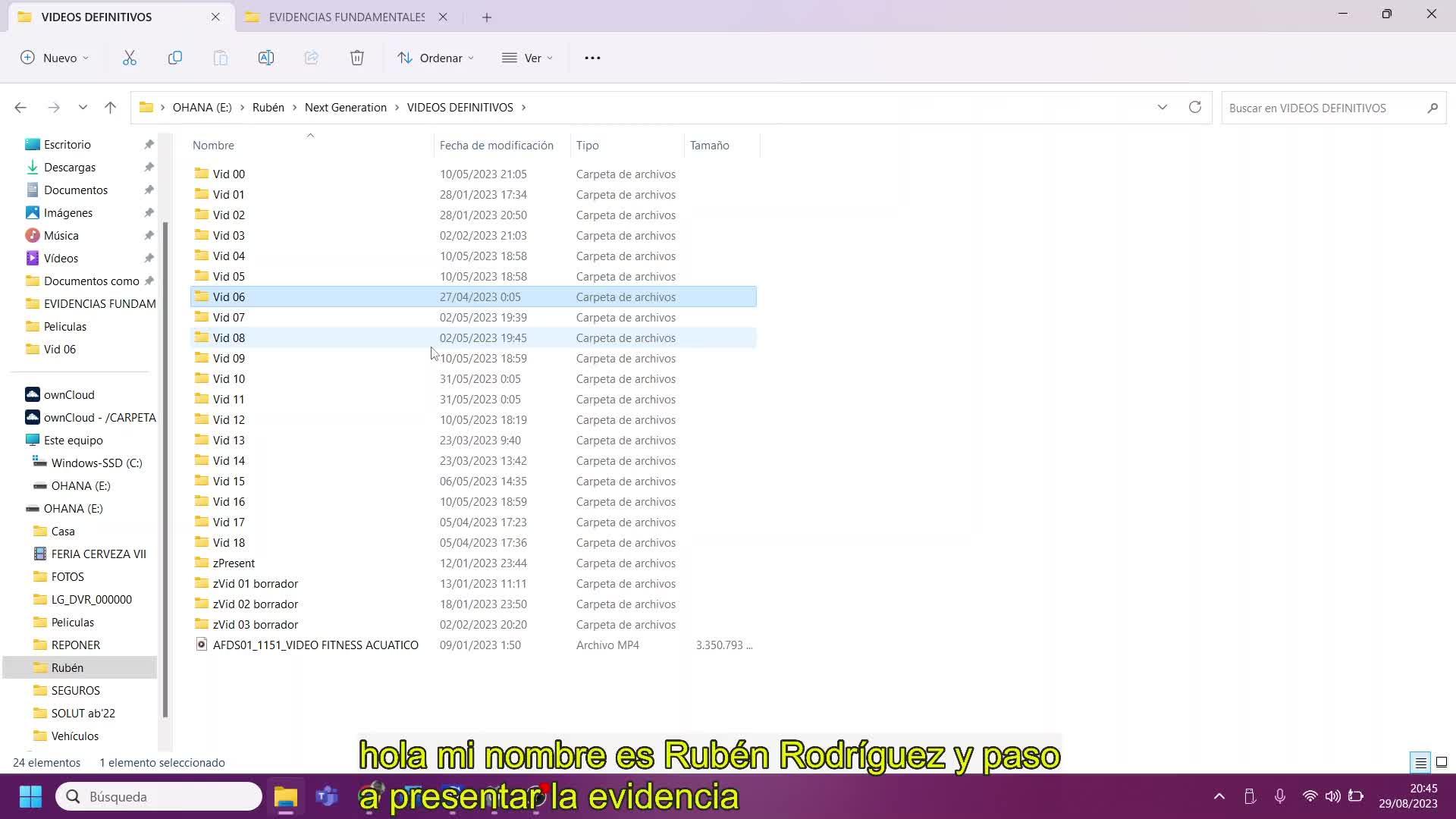The height and width of the screenshot is (819, 1456).
Task: Open the three-dots more options menu
Action: click(x=592, y=58)
